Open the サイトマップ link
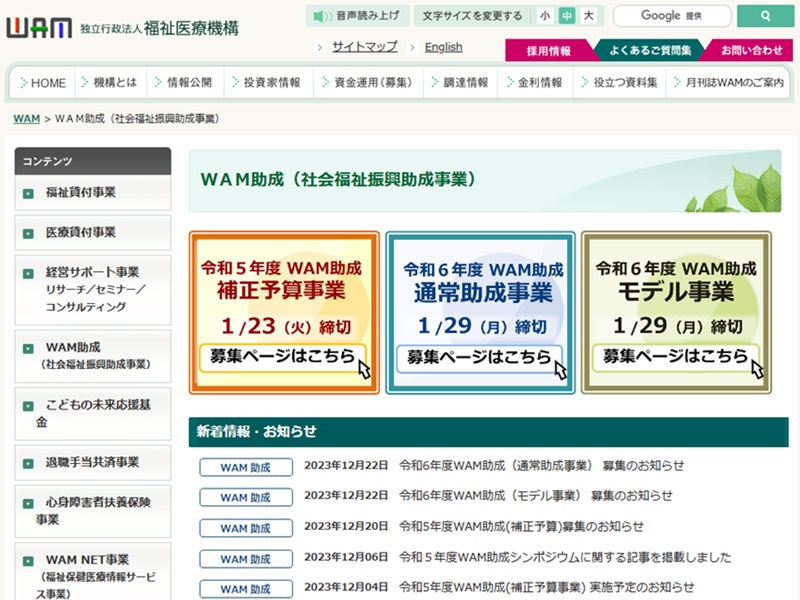This screenshot has height=600, width=800. point(365,47)
